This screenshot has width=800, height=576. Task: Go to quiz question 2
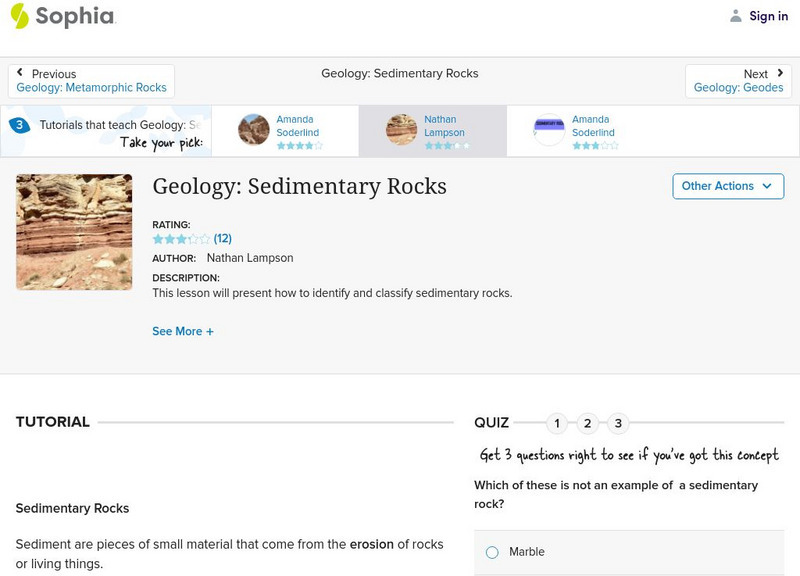coord(587,423)
